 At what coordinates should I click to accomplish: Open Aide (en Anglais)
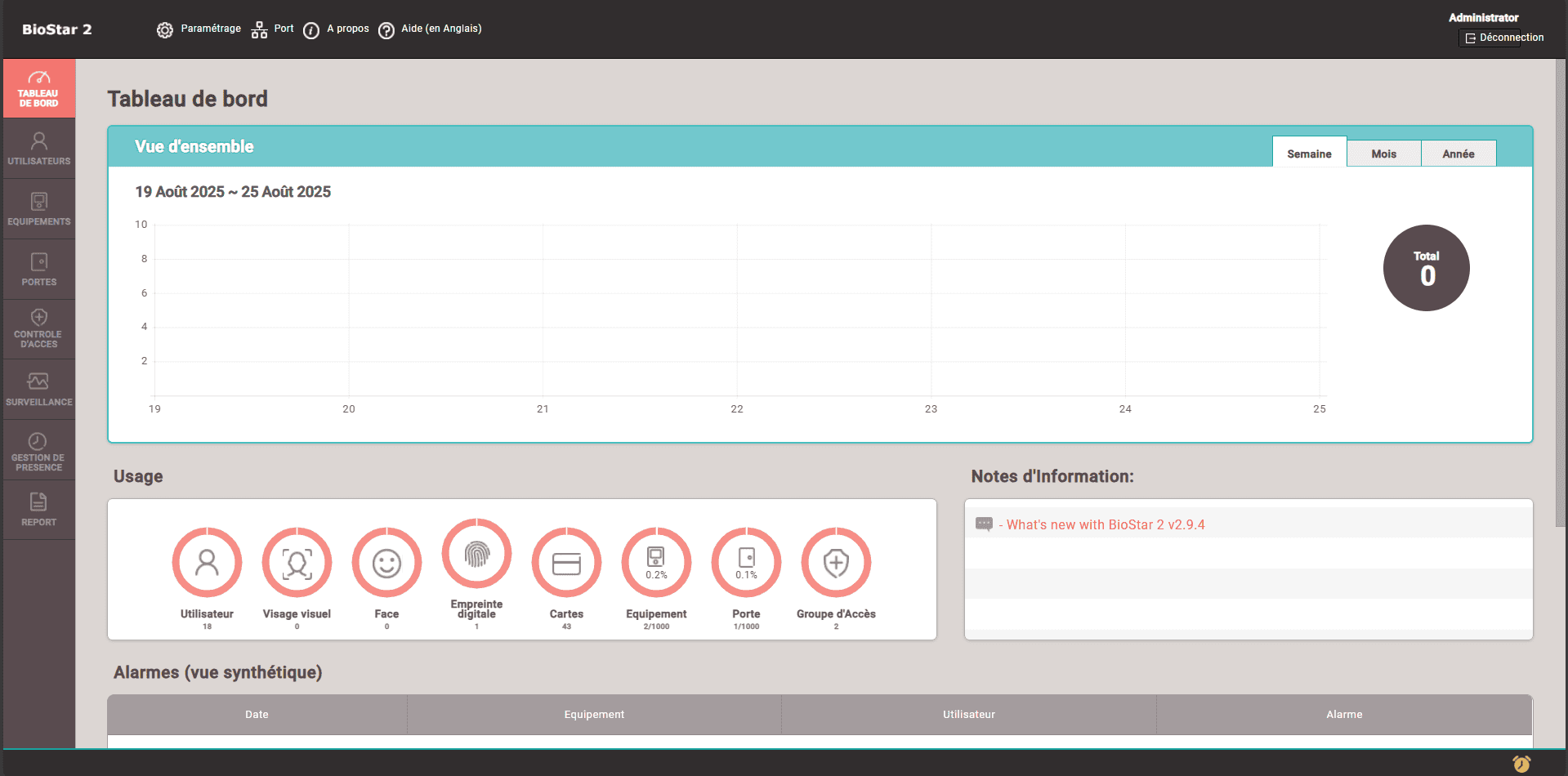[428, 29]
